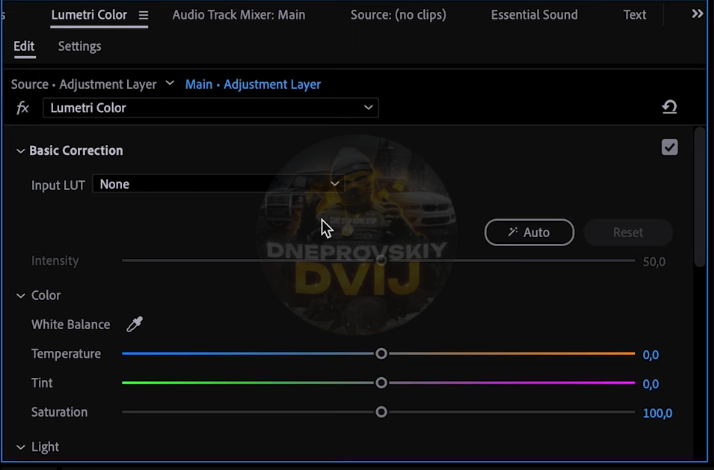Click the Input LUT label

[58, 185]
